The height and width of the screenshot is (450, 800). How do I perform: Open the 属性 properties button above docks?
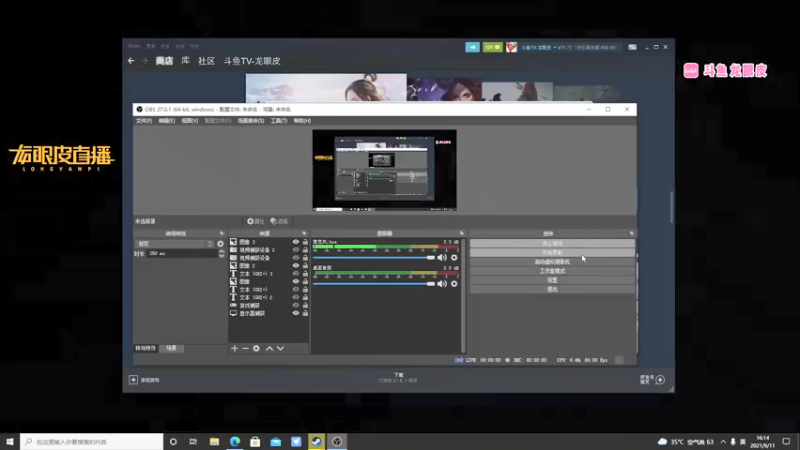[256, 221]
